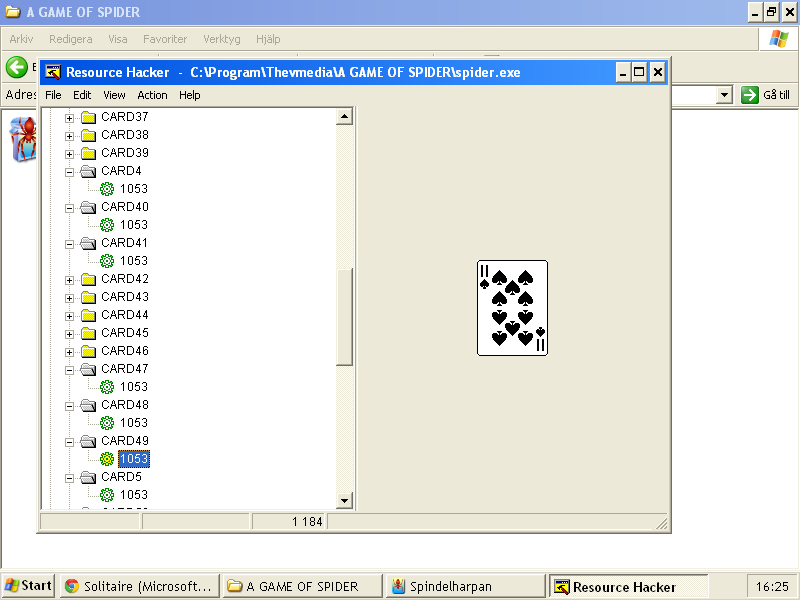The width and height of the screenshot is (800, 600).
Task: Select the open CARD41 folder icon
Action: point(89,243)
